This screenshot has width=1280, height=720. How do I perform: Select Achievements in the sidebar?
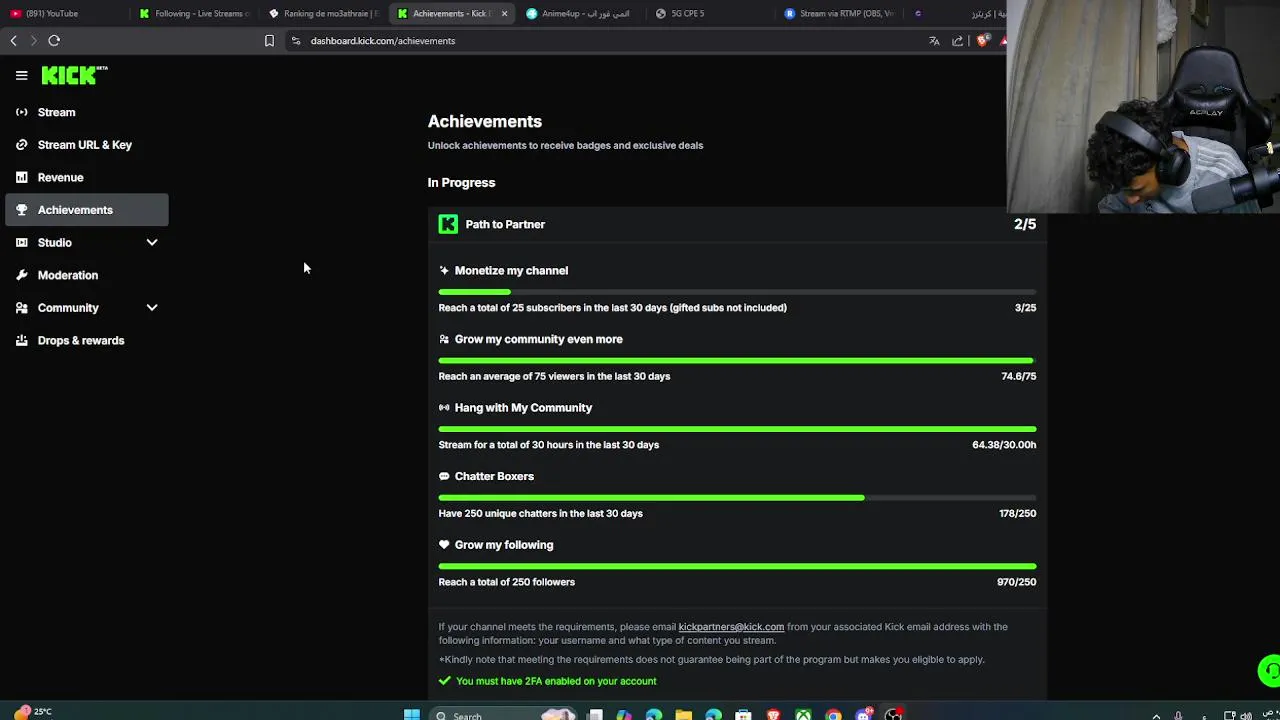[x=87, y=210]
